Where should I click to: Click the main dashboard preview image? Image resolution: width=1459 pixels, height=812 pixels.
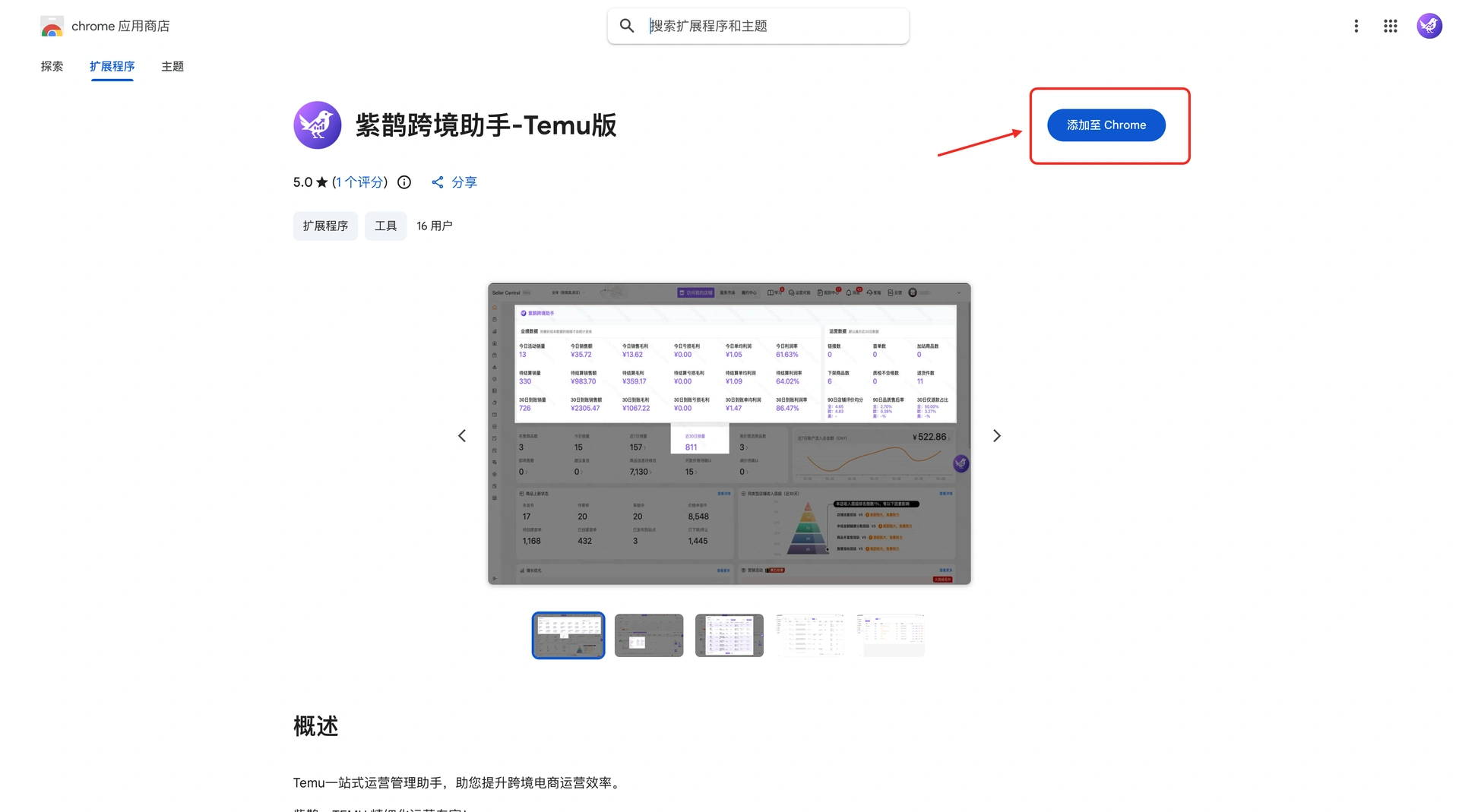[x=729, y=434]
